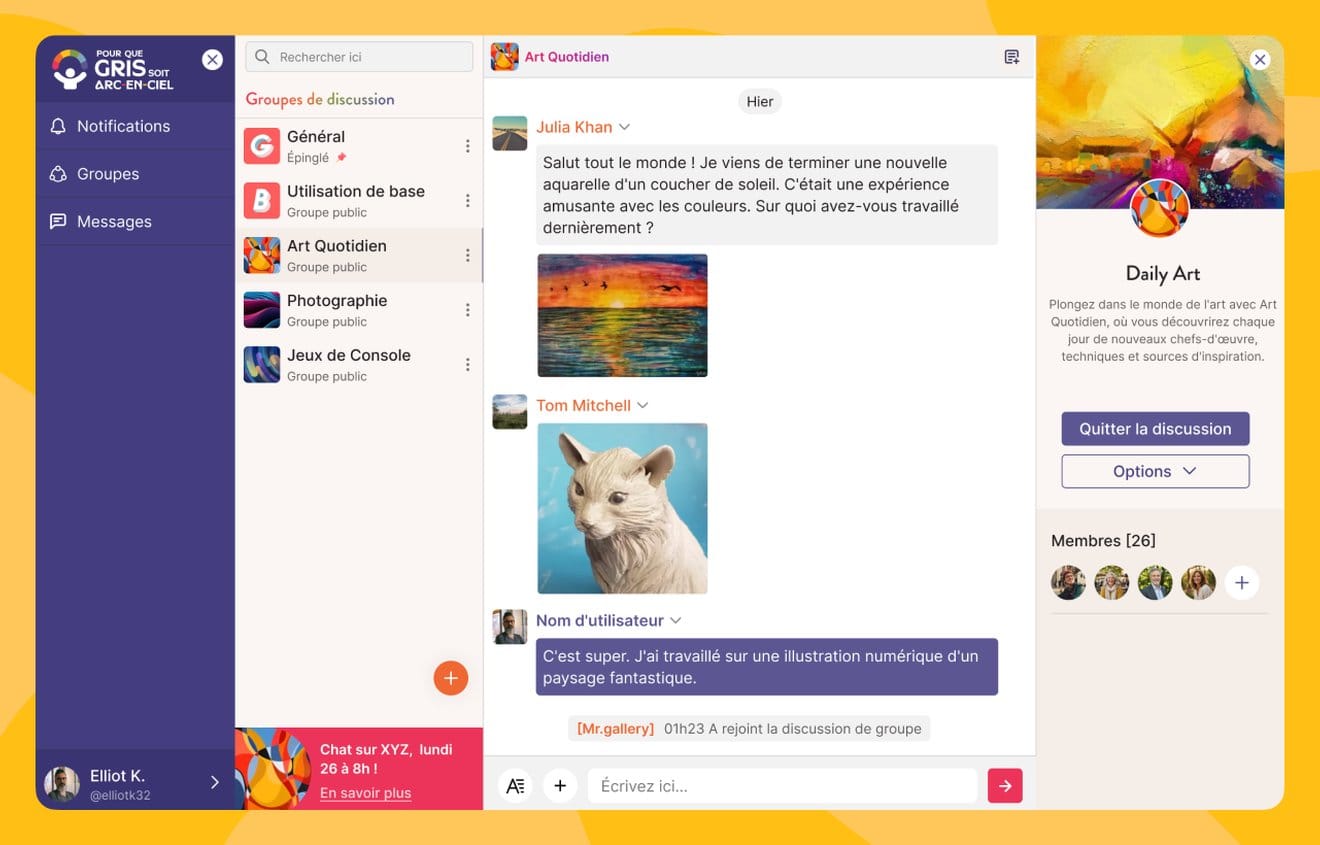Image resolution: width=1320 pixels, height=845 pixels.
Task: Open Notifications bell icon in sidebar
Action: [58, 126]
